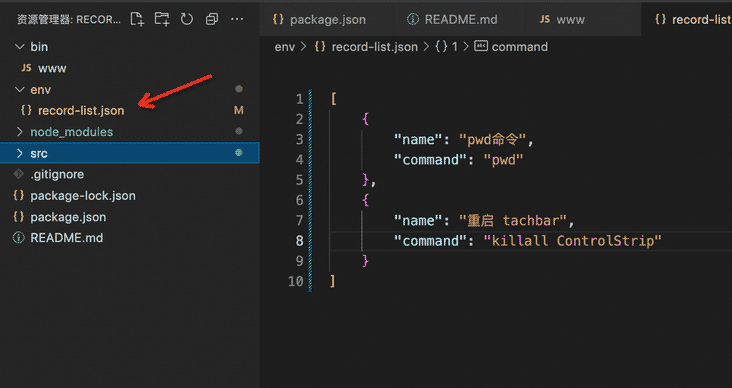Click the info icon beside README.md in tree
The width and height of the screenshot is (732, 388).
point(18,238)
